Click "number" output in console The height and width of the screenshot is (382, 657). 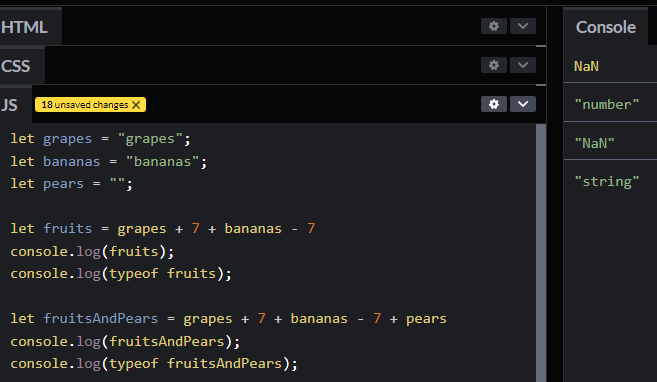click(x=607, y=104)
